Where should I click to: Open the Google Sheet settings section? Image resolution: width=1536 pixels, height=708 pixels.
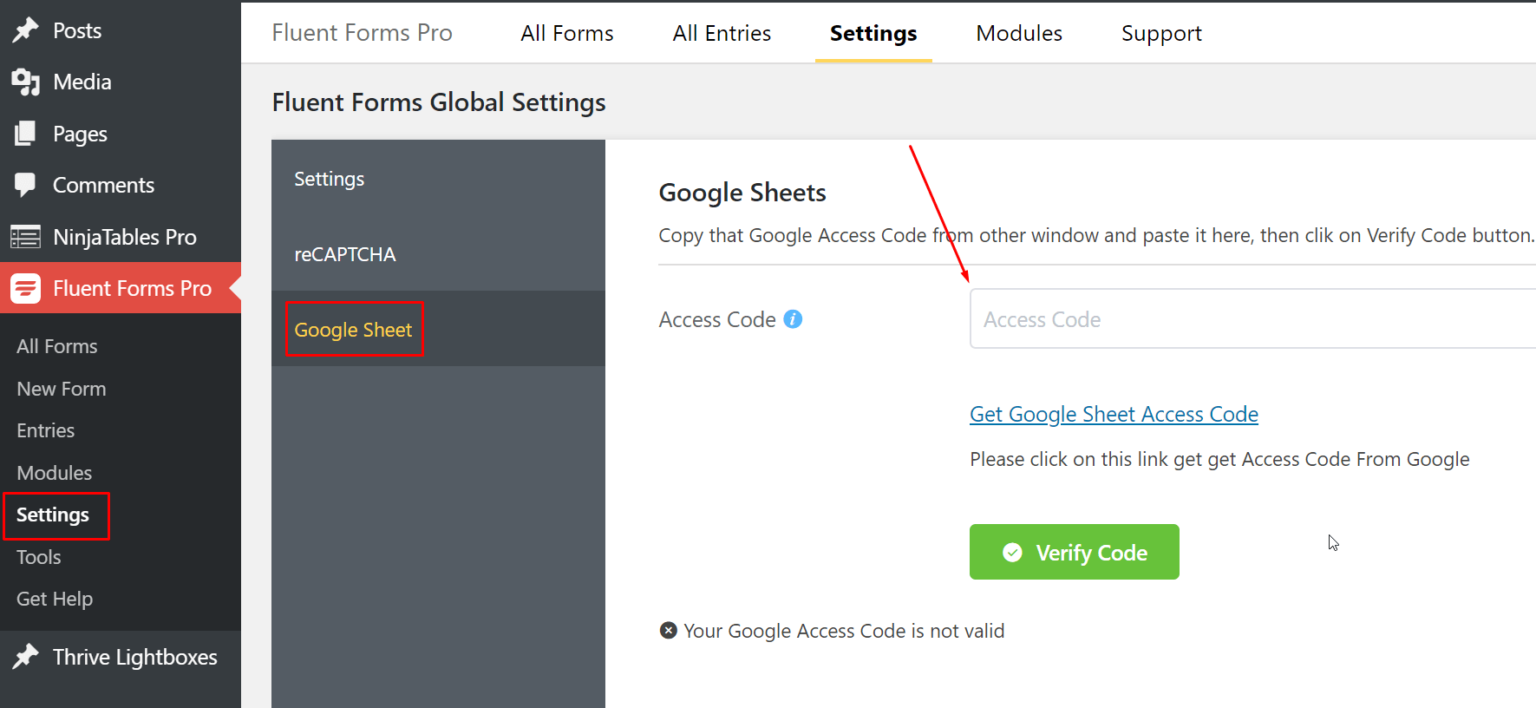(353, 329)
